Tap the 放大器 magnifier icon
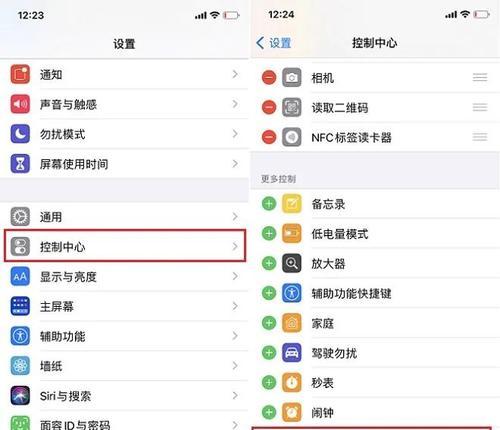Image resolution: width=500 pixels, height=430 pixels. [x=292, y=264]
